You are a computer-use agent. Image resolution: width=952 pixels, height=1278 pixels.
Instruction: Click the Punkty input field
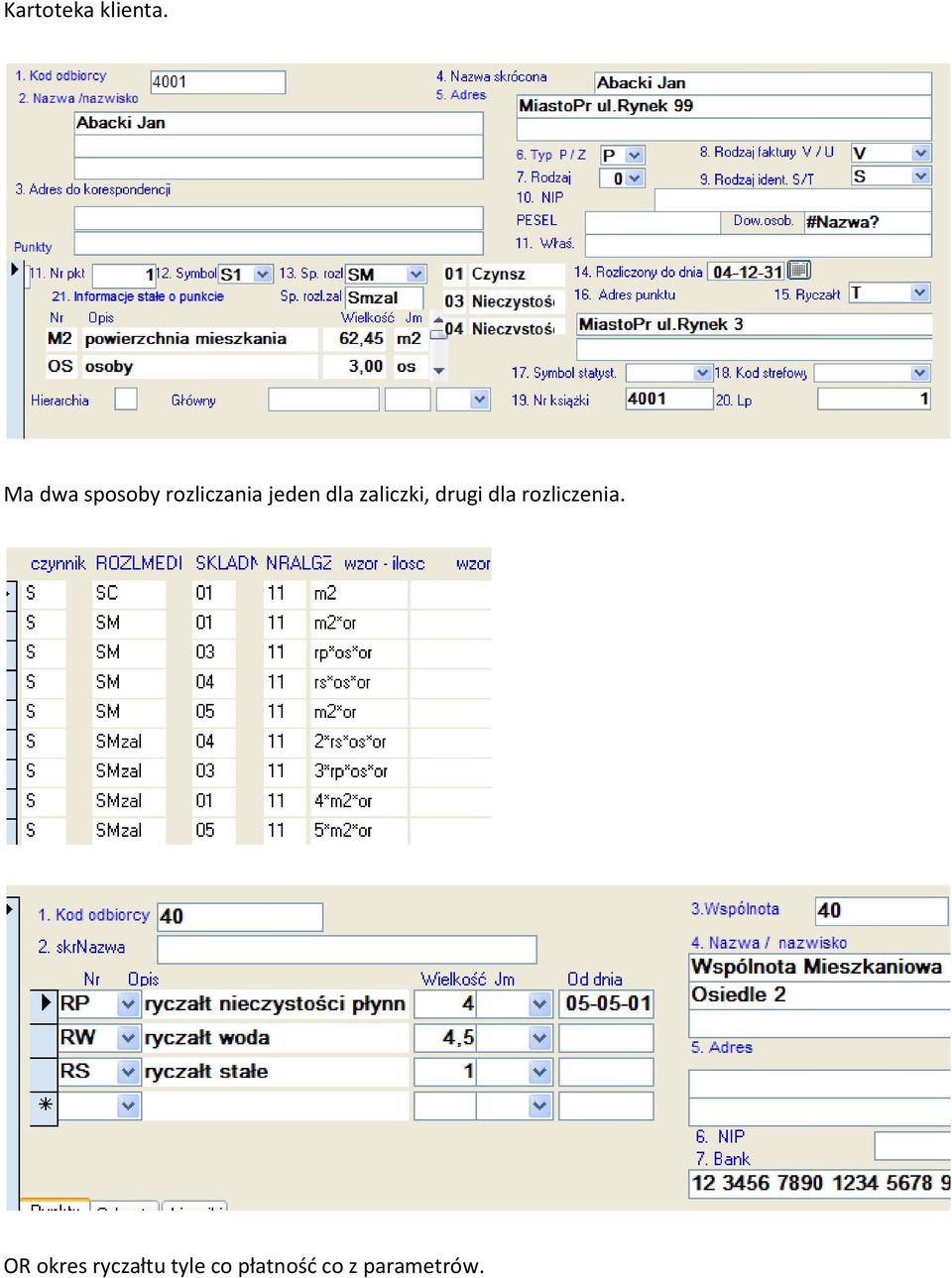point(279,243)
